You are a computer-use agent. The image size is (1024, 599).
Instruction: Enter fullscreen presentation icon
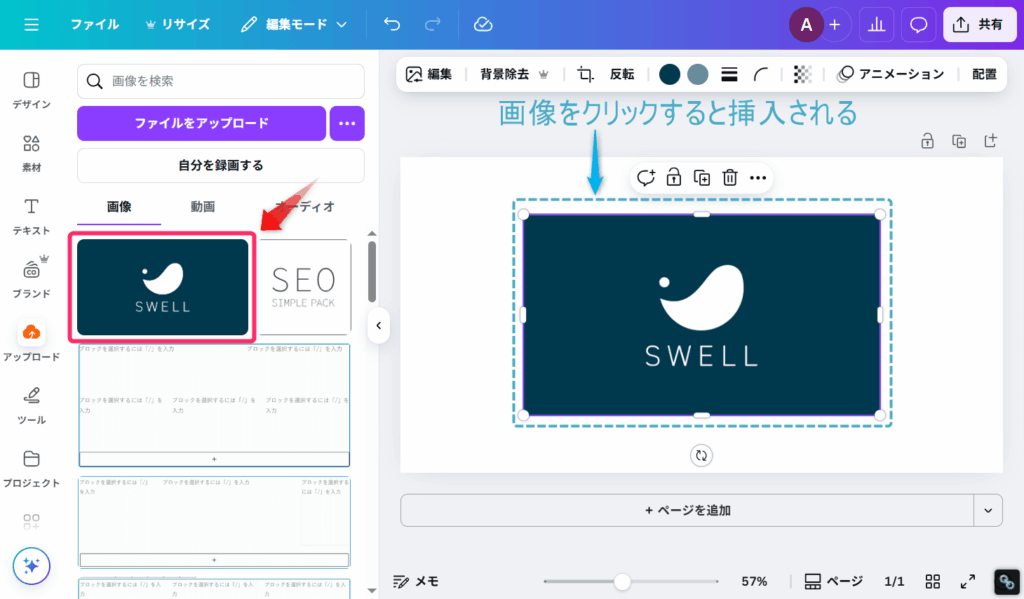pyautogui.click(x=968, y=581)
